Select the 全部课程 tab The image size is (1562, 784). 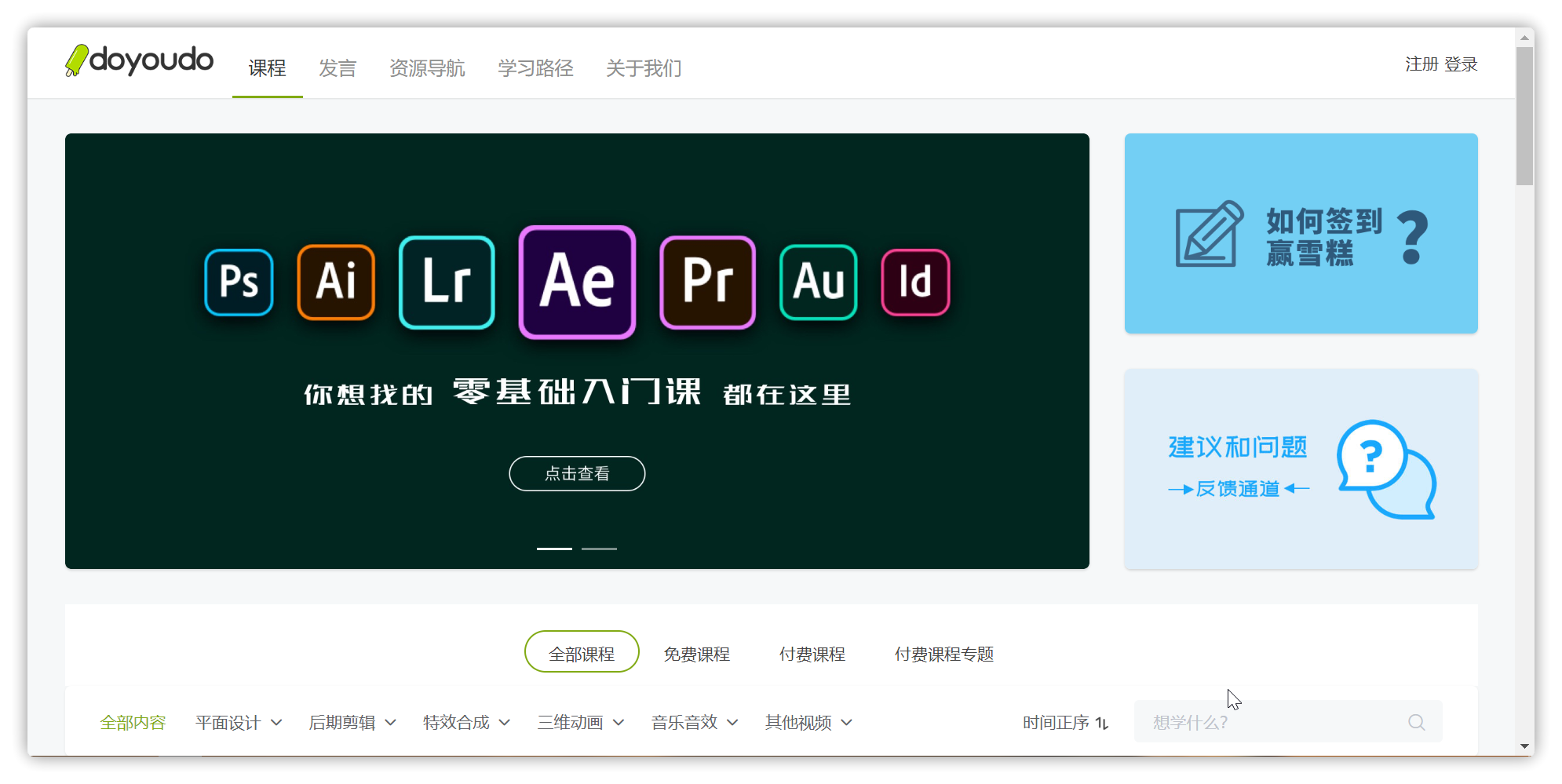(582, 651)
